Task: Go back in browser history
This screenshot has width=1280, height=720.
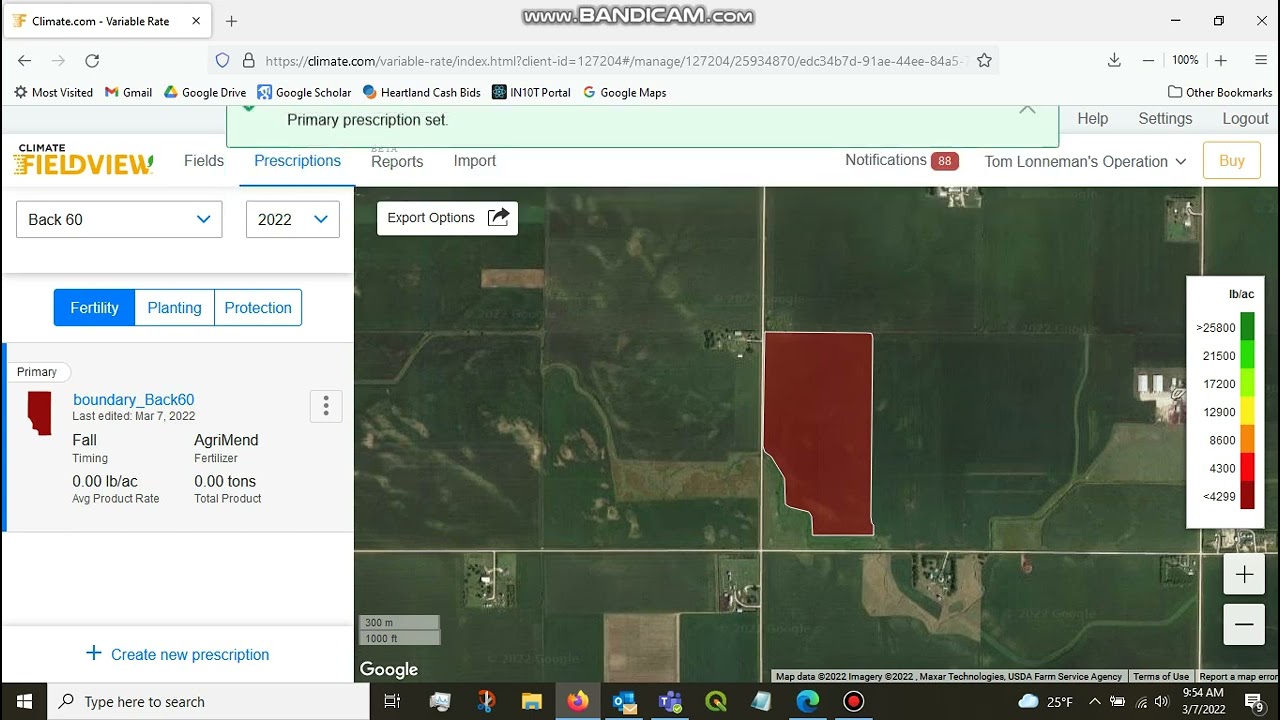Action: point(25,61)
